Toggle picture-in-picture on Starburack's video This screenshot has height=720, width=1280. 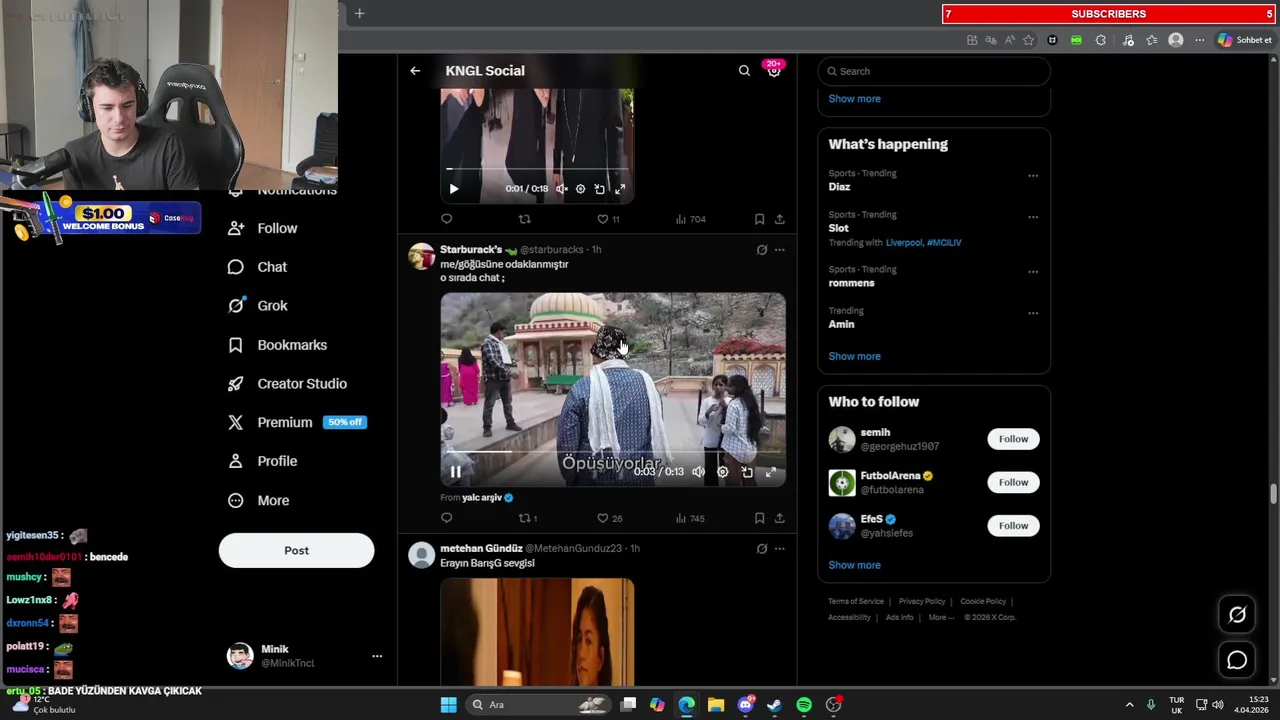click(x=747, y=472)
